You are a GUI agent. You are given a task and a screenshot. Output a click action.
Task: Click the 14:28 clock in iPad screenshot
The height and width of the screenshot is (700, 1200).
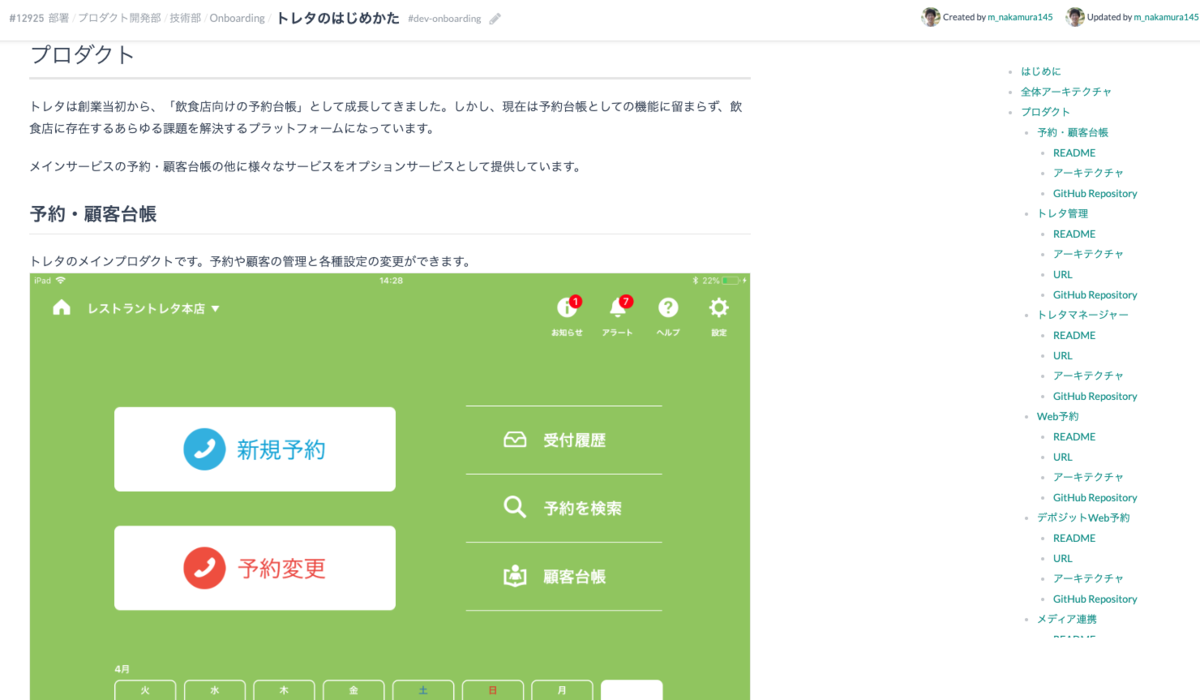(x=391, y=281)
